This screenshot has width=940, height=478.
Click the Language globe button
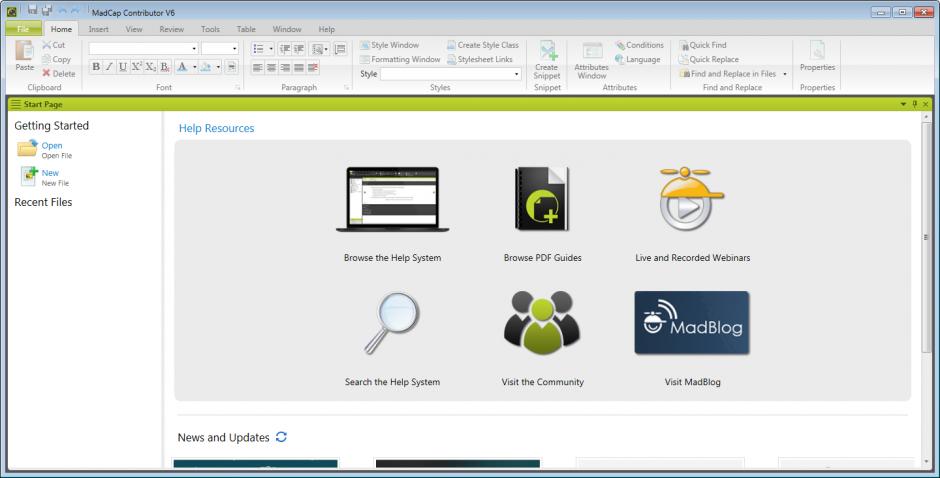[638, 59]
